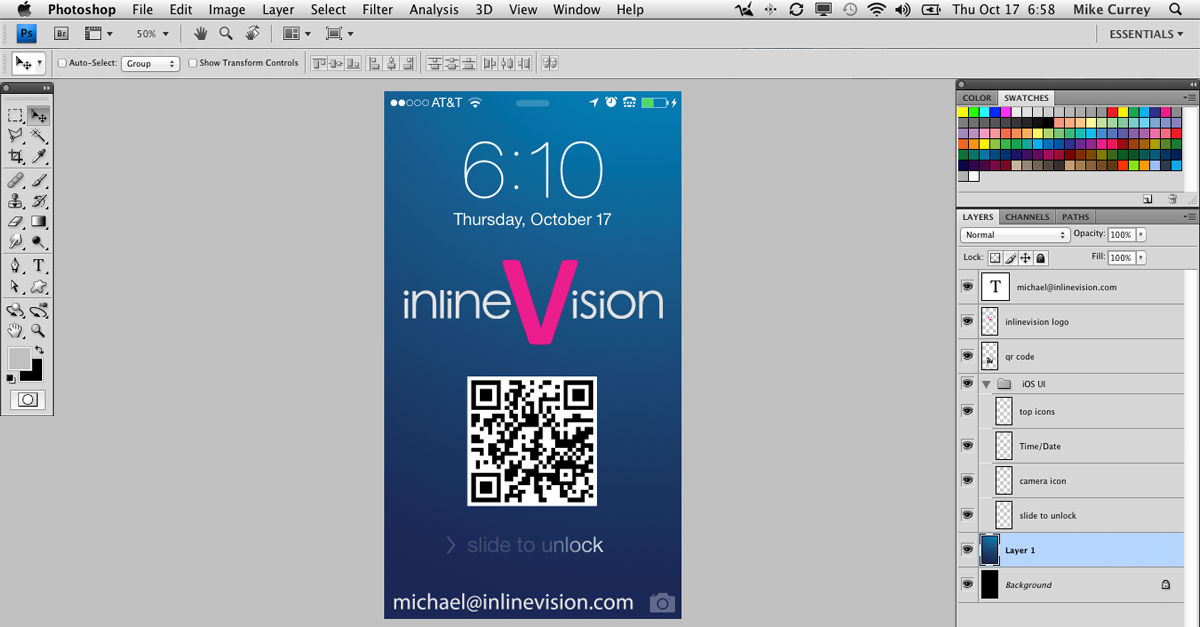Image resolution: width=1200 pixels, height=627 pixels.
Task: Select the Path Selection tool
Action: tap(16, 286)
